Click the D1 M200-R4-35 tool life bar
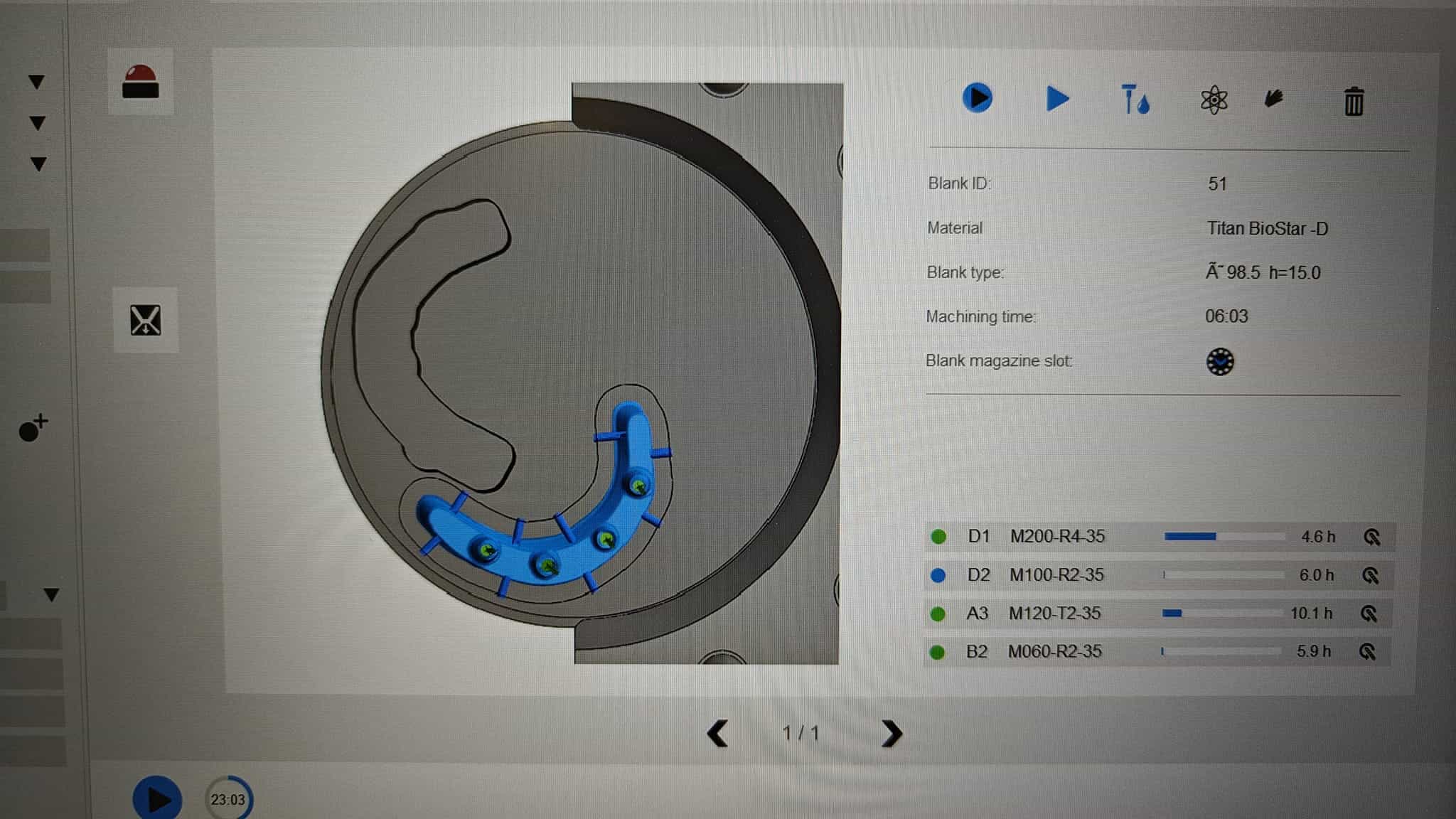Image resolution: width=1456 pixels, height=819 pixels. click(x=1224, y=537)
